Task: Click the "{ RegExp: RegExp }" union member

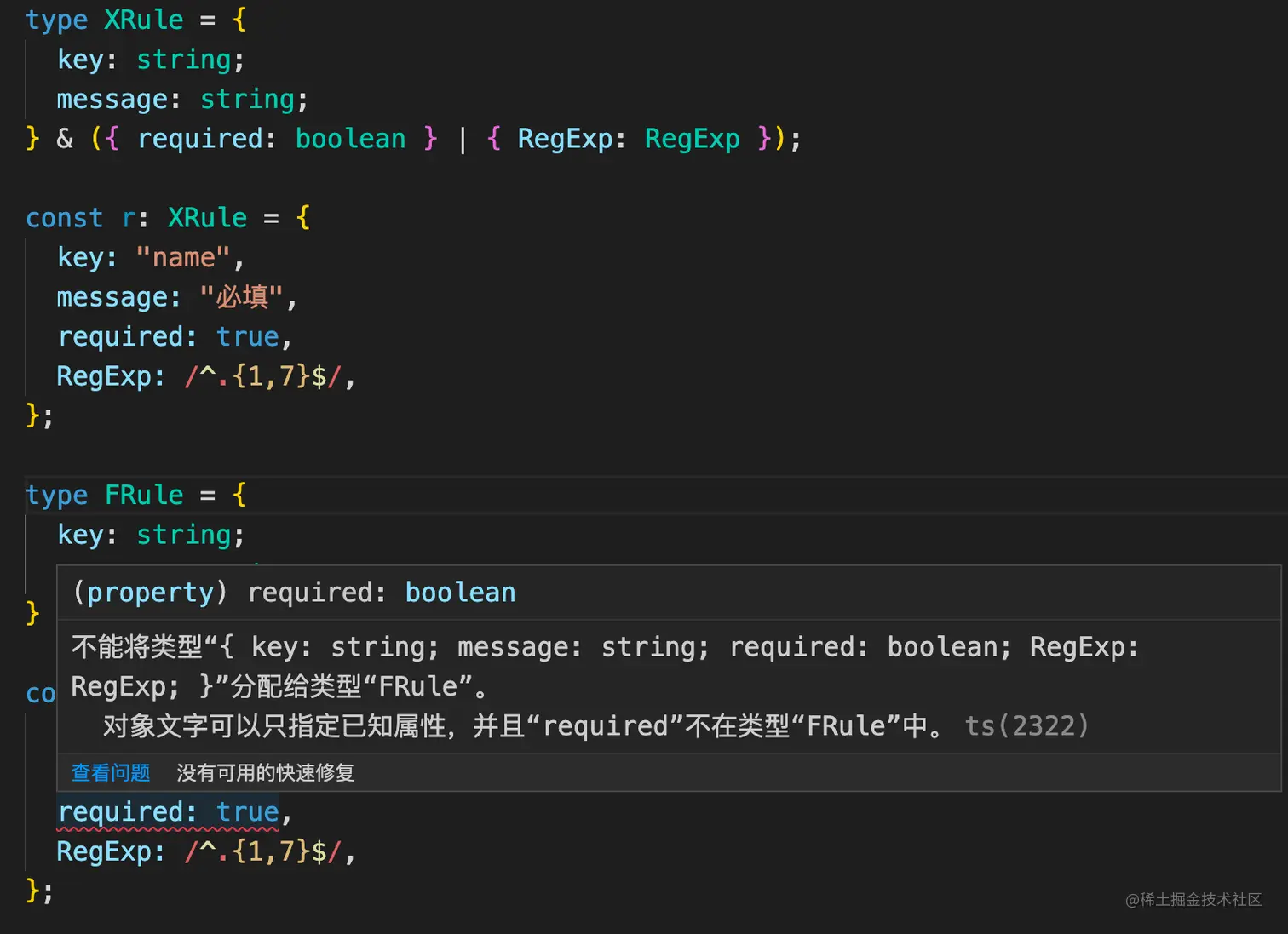Action: tap(629, 139)
